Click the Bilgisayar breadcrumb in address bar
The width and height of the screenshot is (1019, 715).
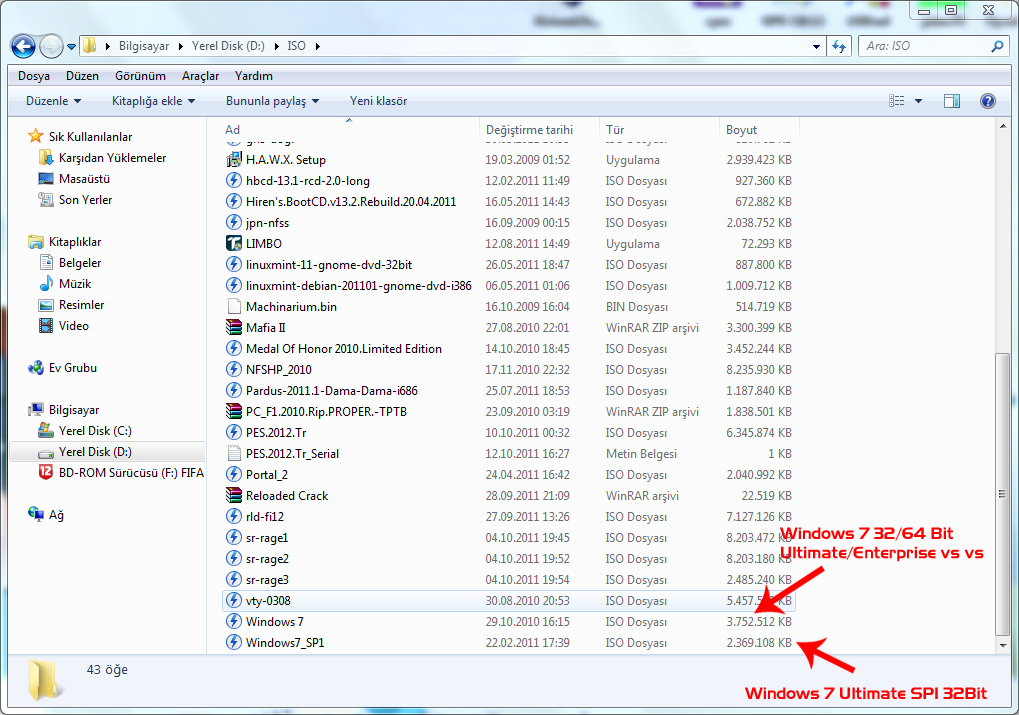tap(144, 46)
